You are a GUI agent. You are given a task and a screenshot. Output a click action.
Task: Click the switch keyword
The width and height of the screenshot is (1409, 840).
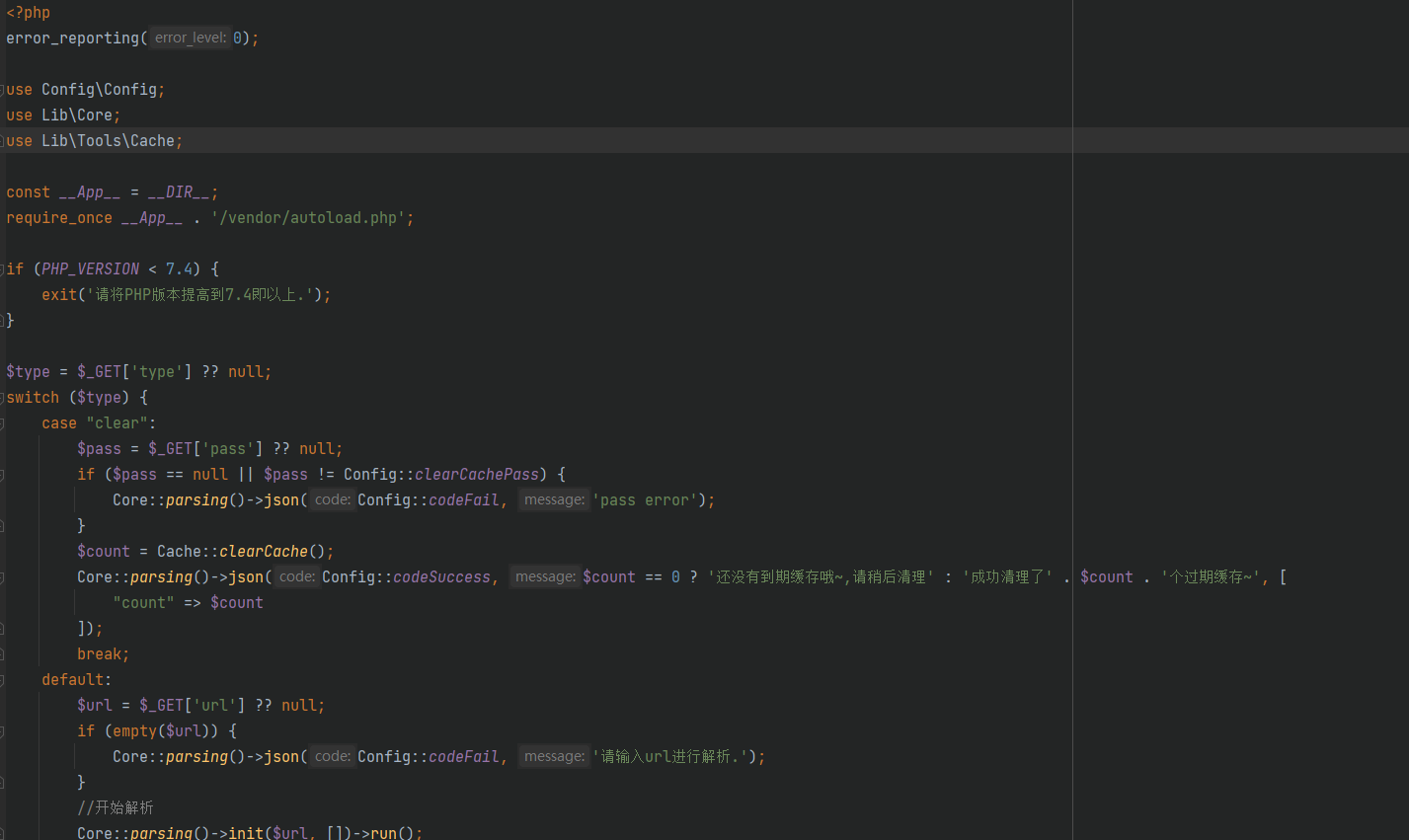(33, 398)
